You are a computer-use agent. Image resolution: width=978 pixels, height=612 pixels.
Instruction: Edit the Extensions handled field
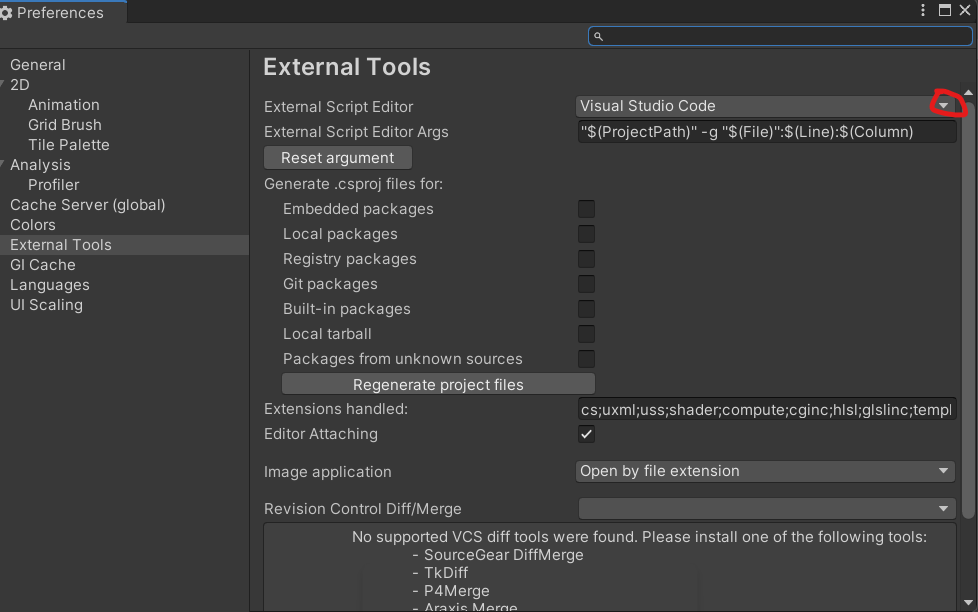pyautogui.click(x=767, y=409)
